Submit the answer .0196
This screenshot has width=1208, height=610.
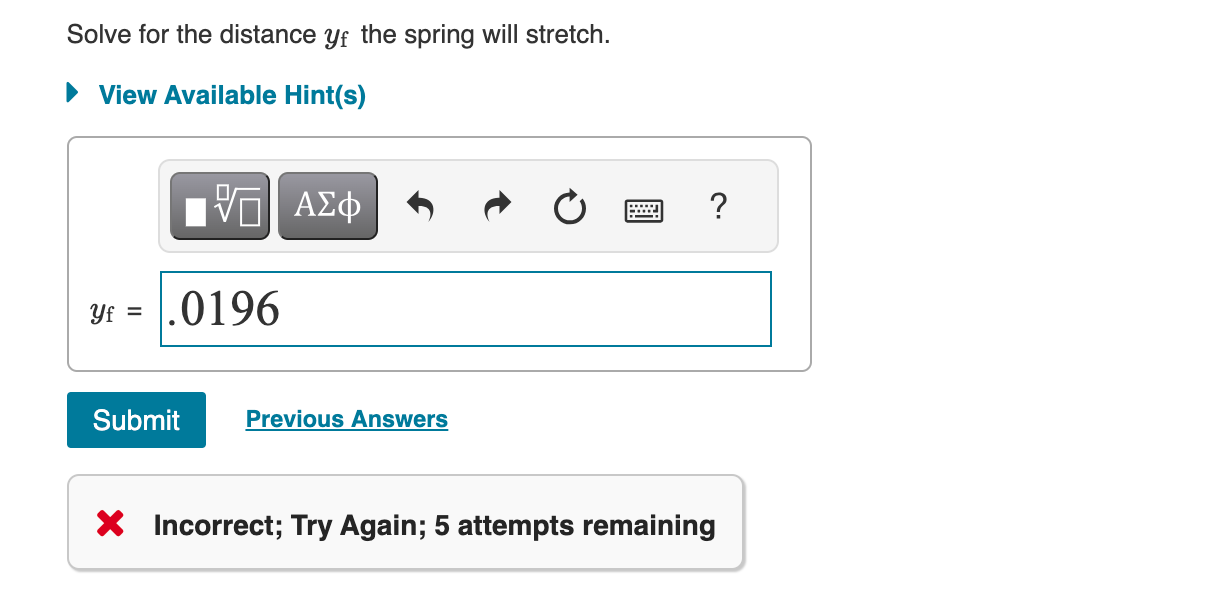click(x=135, y=420)
